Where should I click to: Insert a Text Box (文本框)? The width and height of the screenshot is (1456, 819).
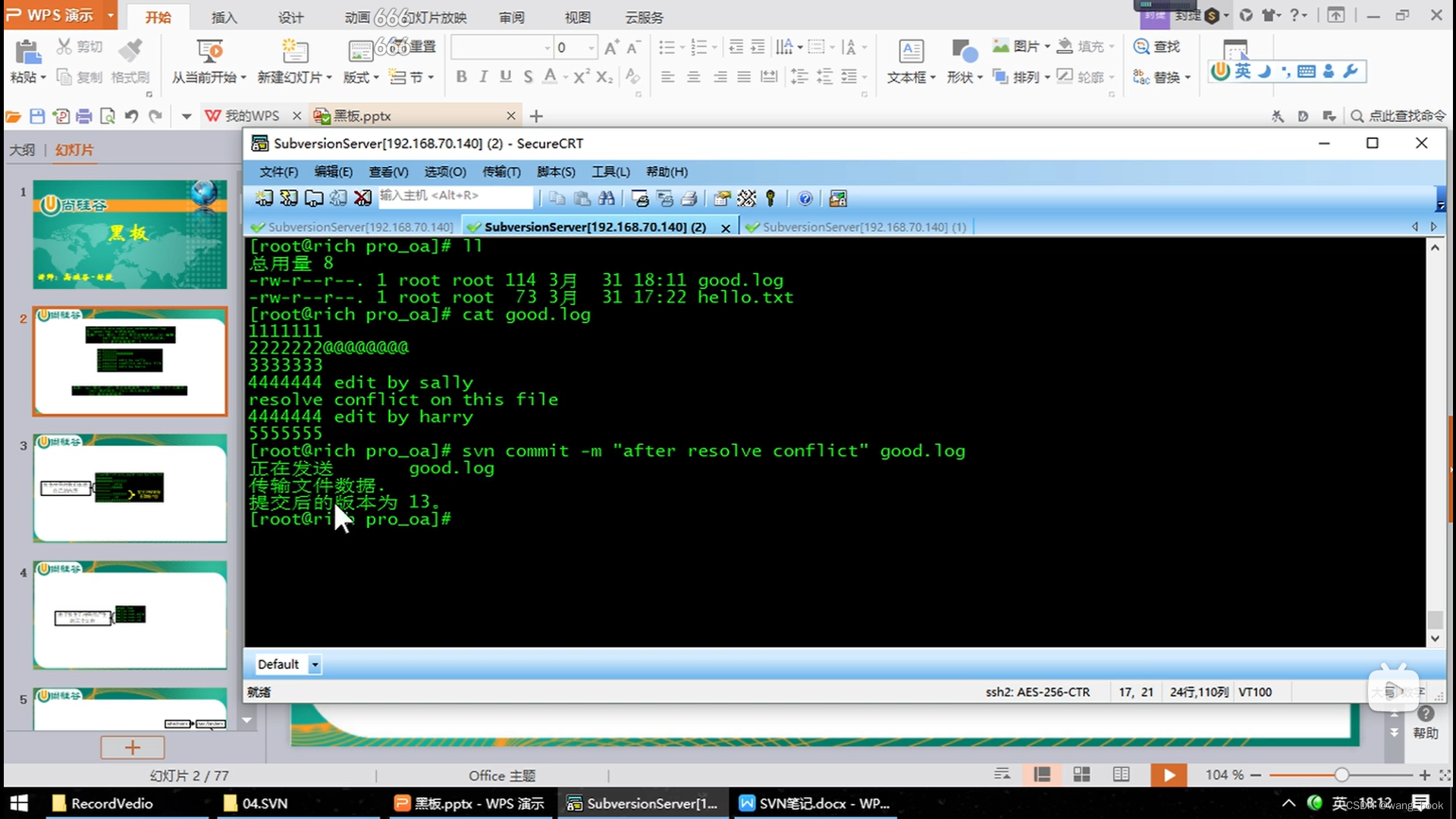coord(911,61)
